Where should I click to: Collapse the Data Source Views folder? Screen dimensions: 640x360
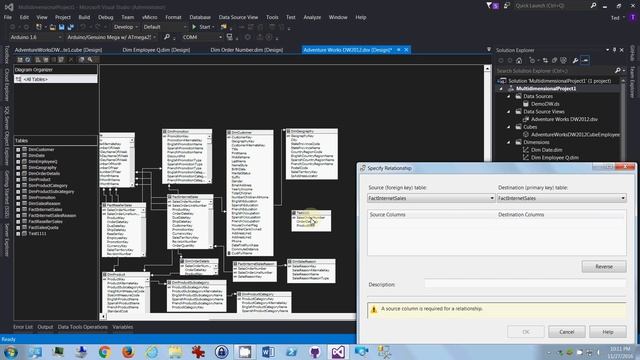click(x=509, y=111)
